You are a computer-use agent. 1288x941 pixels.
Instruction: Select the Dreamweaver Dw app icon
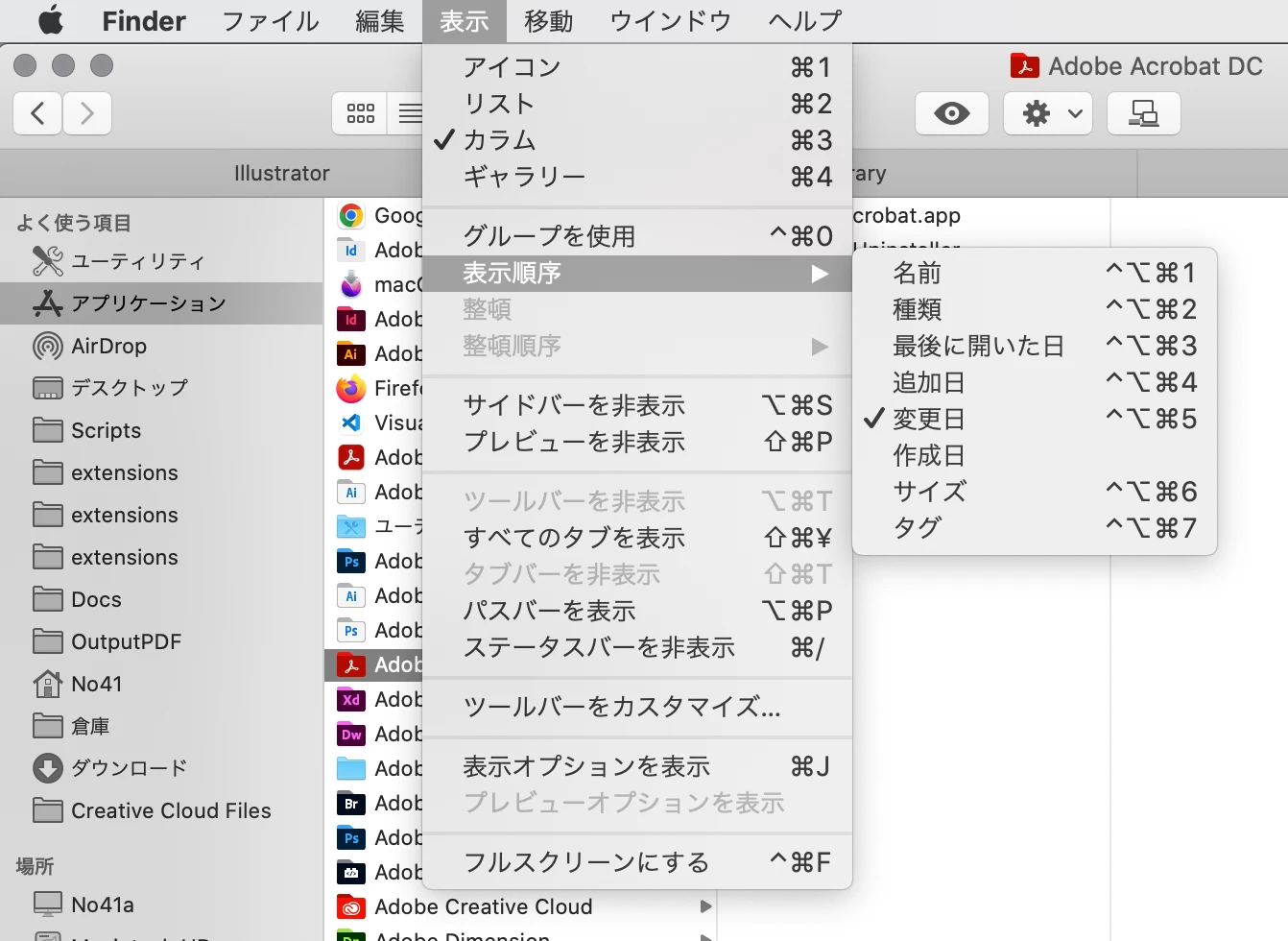(351, 734)
